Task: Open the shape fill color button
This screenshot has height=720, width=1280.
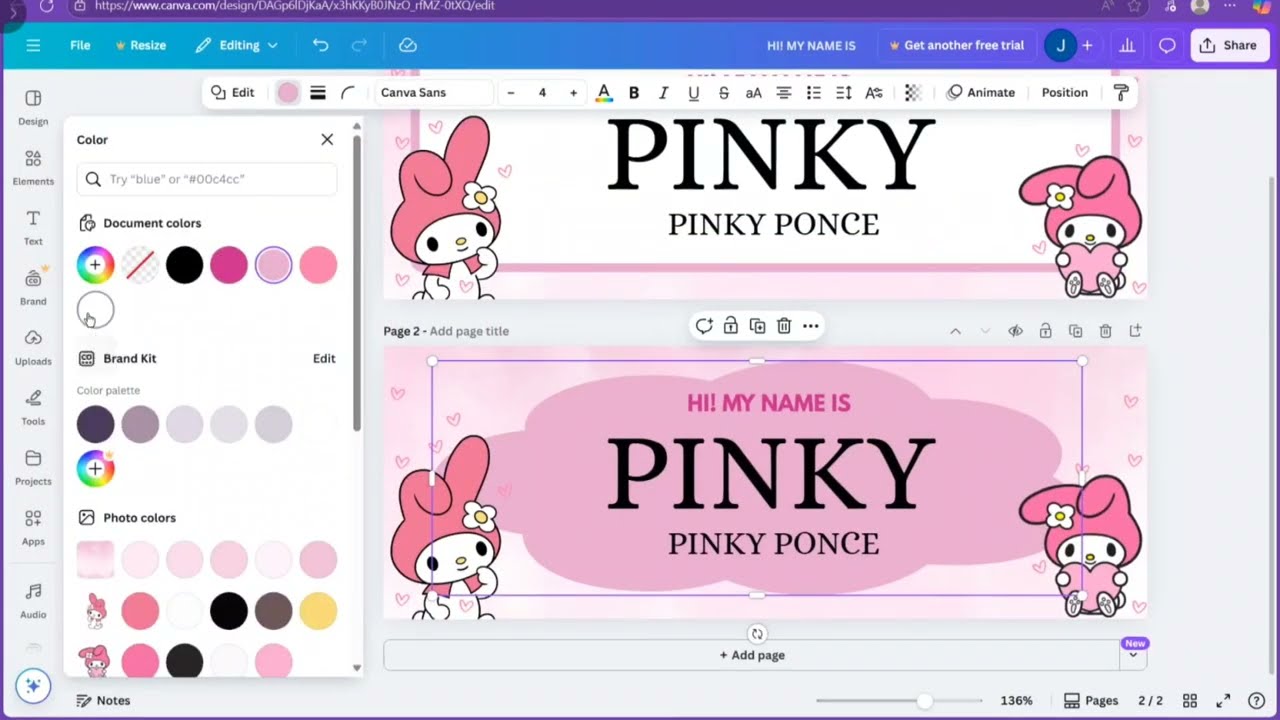Action: tap(288, 92)
